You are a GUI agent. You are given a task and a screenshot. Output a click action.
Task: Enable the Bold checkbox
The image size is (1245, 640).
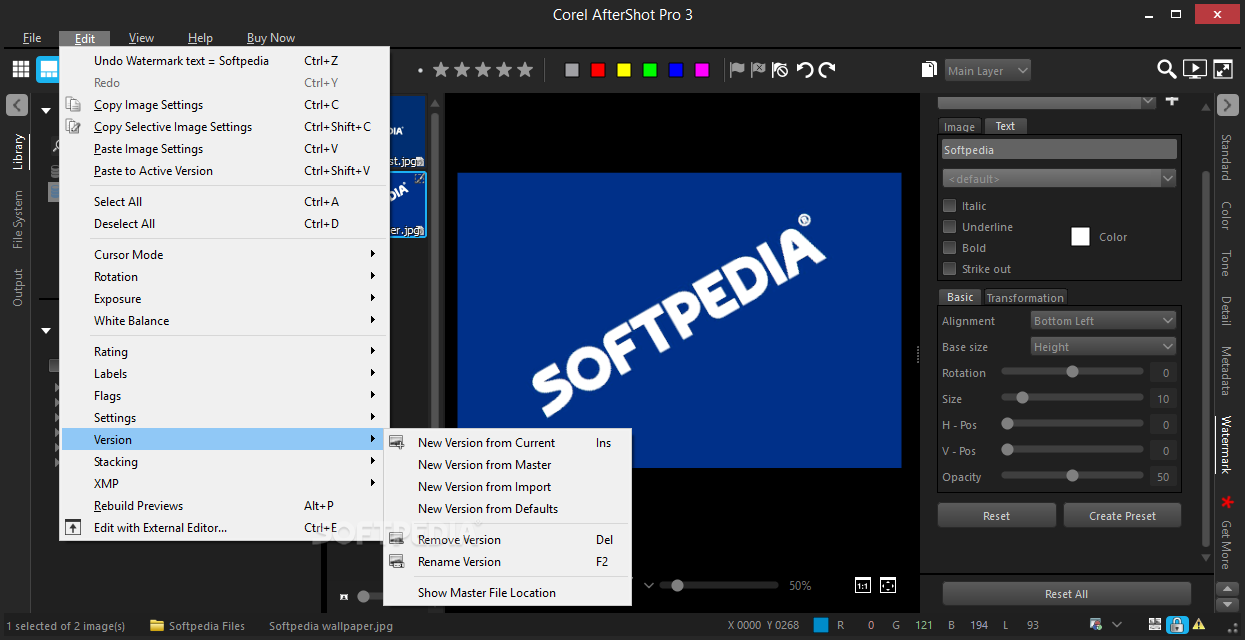949,248
